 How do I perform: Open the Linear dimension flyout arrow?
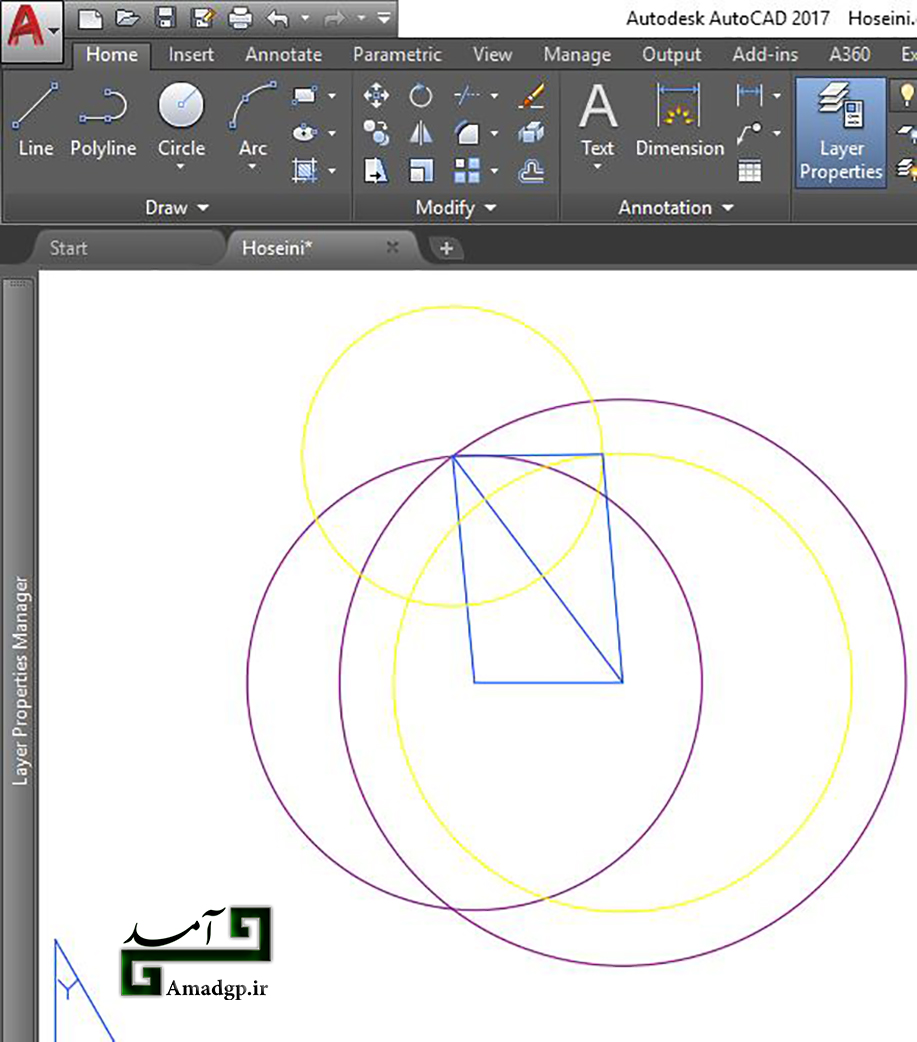(x=777, y=96)
